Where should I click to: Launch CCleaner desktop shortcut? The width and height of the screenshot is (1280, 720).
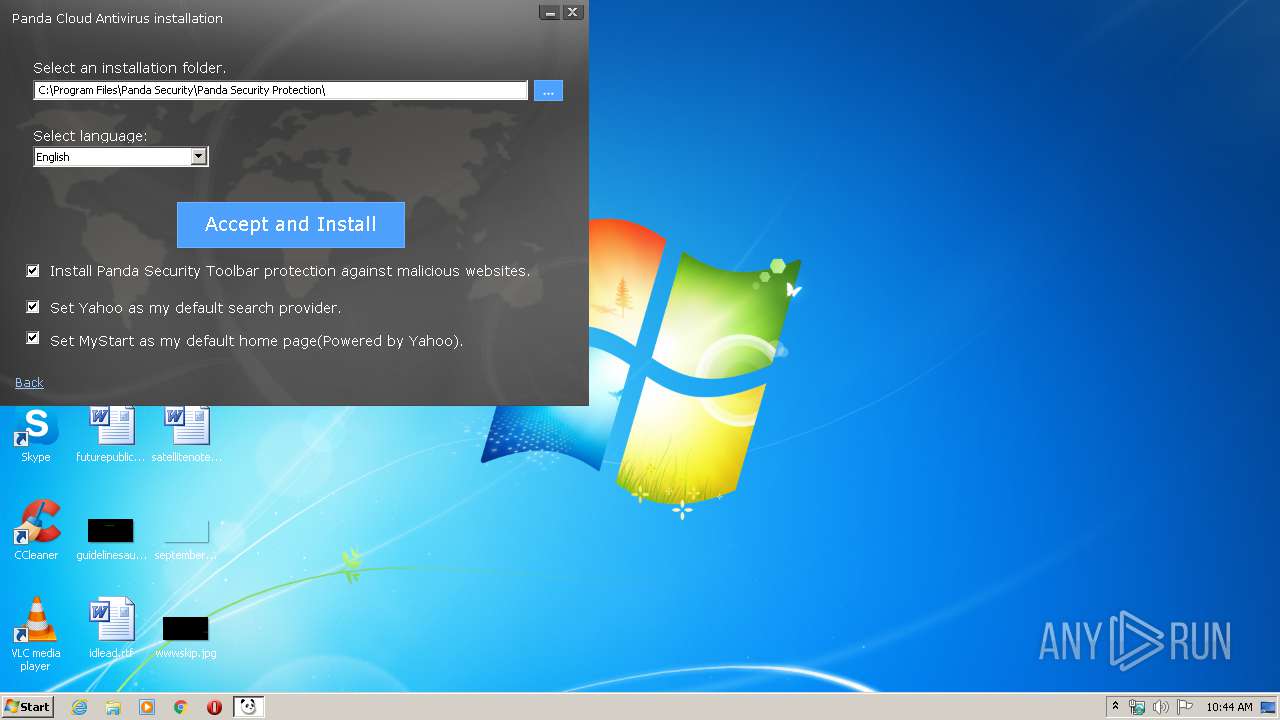tap(36, 530)
